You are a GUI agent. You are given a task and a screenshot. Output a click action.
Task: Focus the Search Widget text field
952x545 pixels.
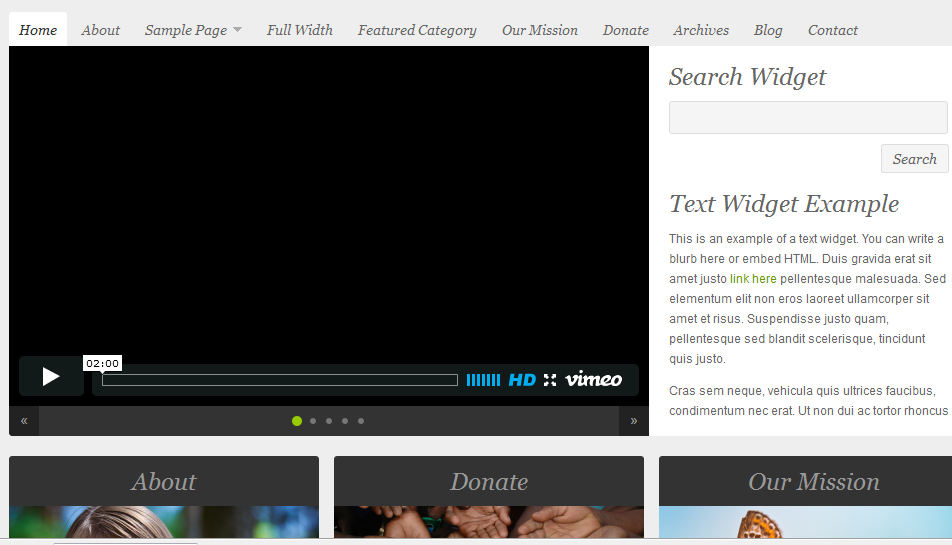(x=808, y=117)
